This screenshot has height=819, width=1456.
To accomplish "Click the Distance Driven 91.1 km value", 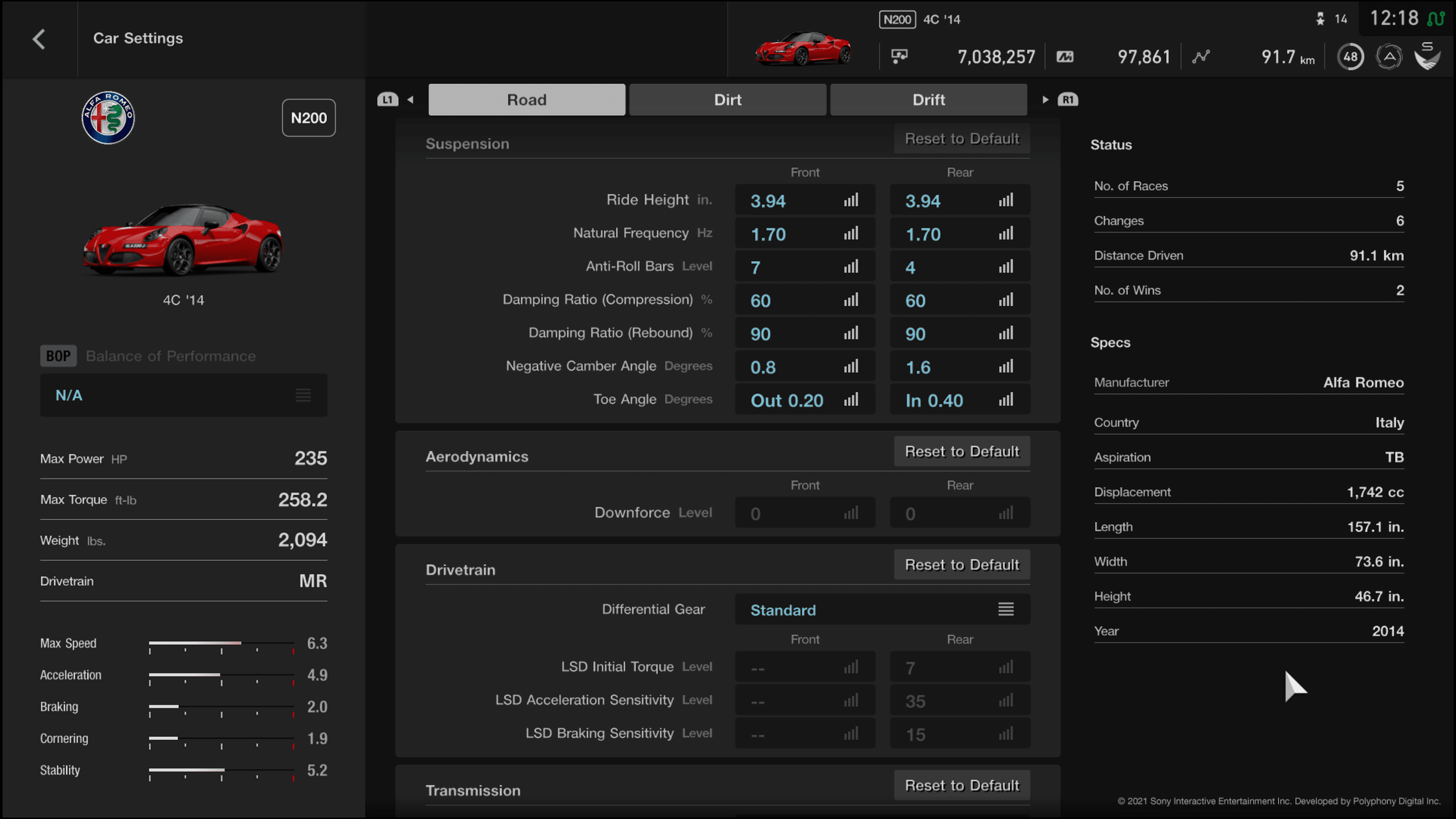I will pyautogui.click(x=1376, y=256).
